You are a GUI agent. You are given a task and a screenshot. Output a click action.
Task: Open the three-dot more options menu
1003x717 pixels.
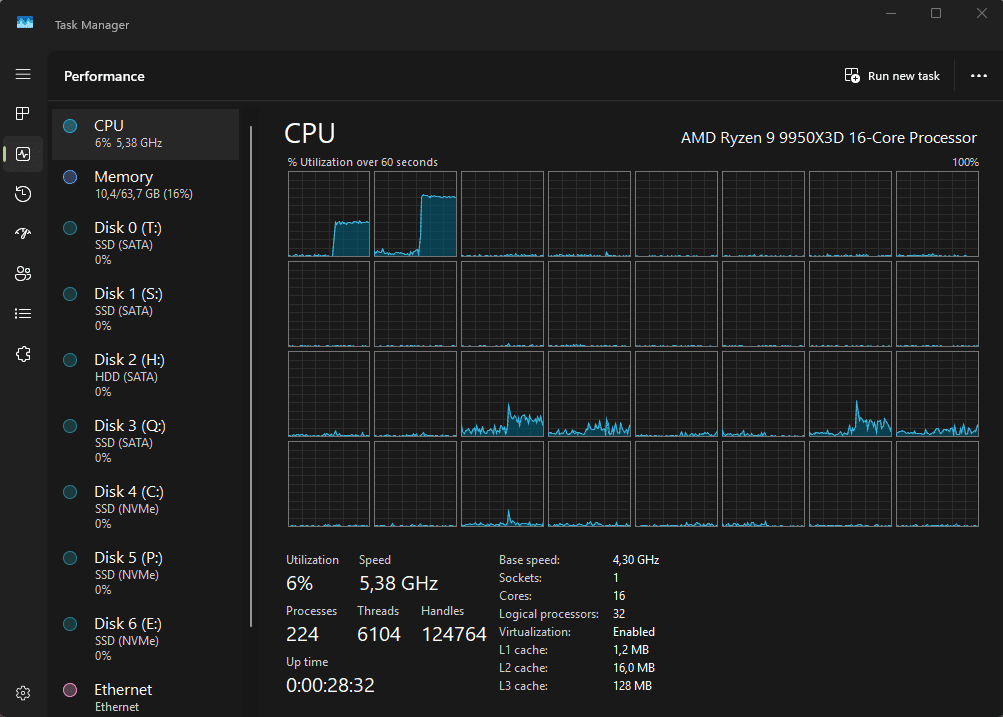(979, 75)
